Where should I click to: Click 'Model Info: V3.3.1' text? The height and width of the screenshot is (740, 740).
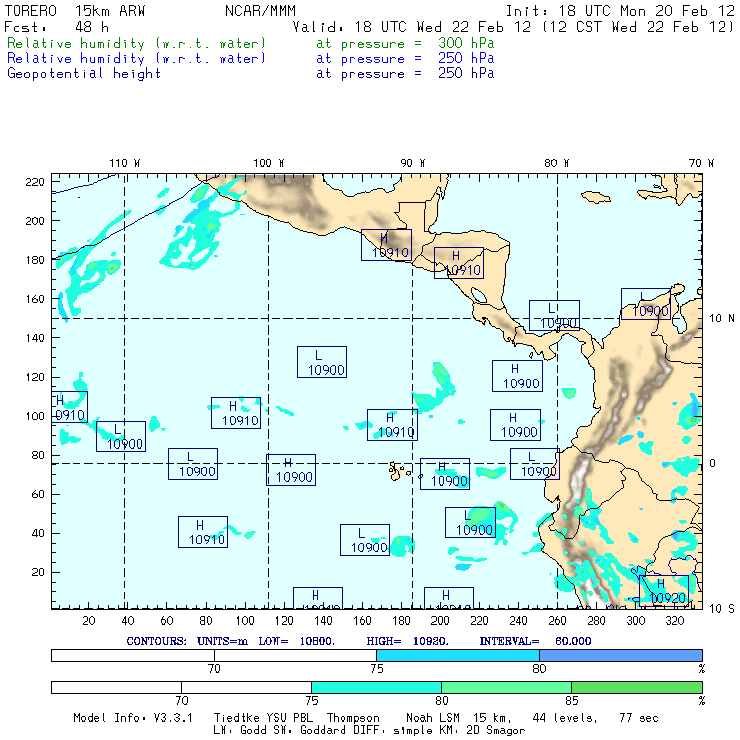pos(133,718)
